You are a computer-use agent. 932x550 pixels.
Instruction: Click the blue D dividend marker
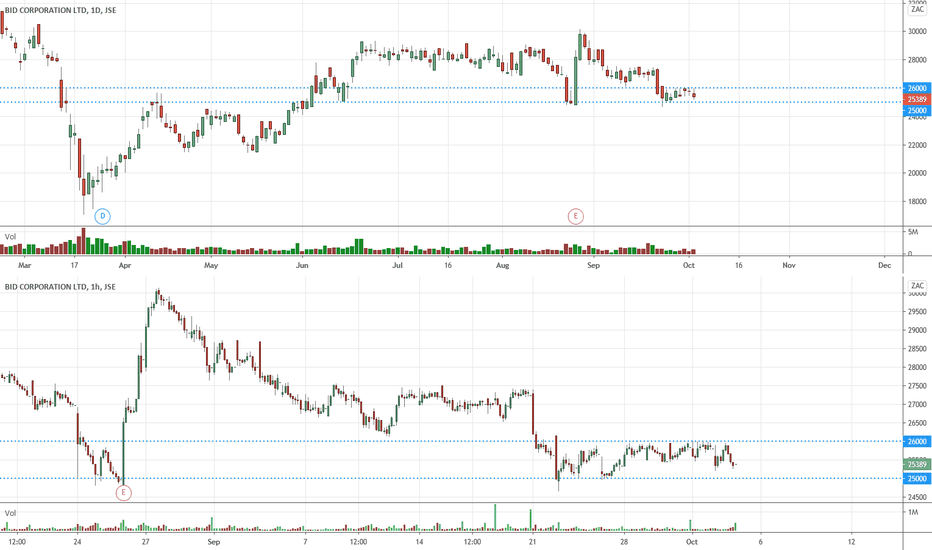click(x=102, y=216)
